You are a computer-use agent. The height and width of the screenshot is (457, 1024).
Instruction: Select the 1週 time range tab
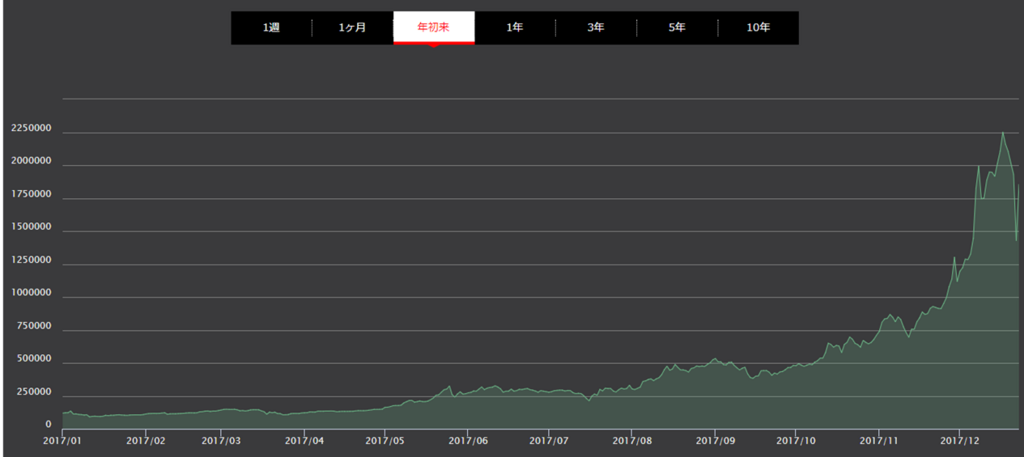point(271,28)
